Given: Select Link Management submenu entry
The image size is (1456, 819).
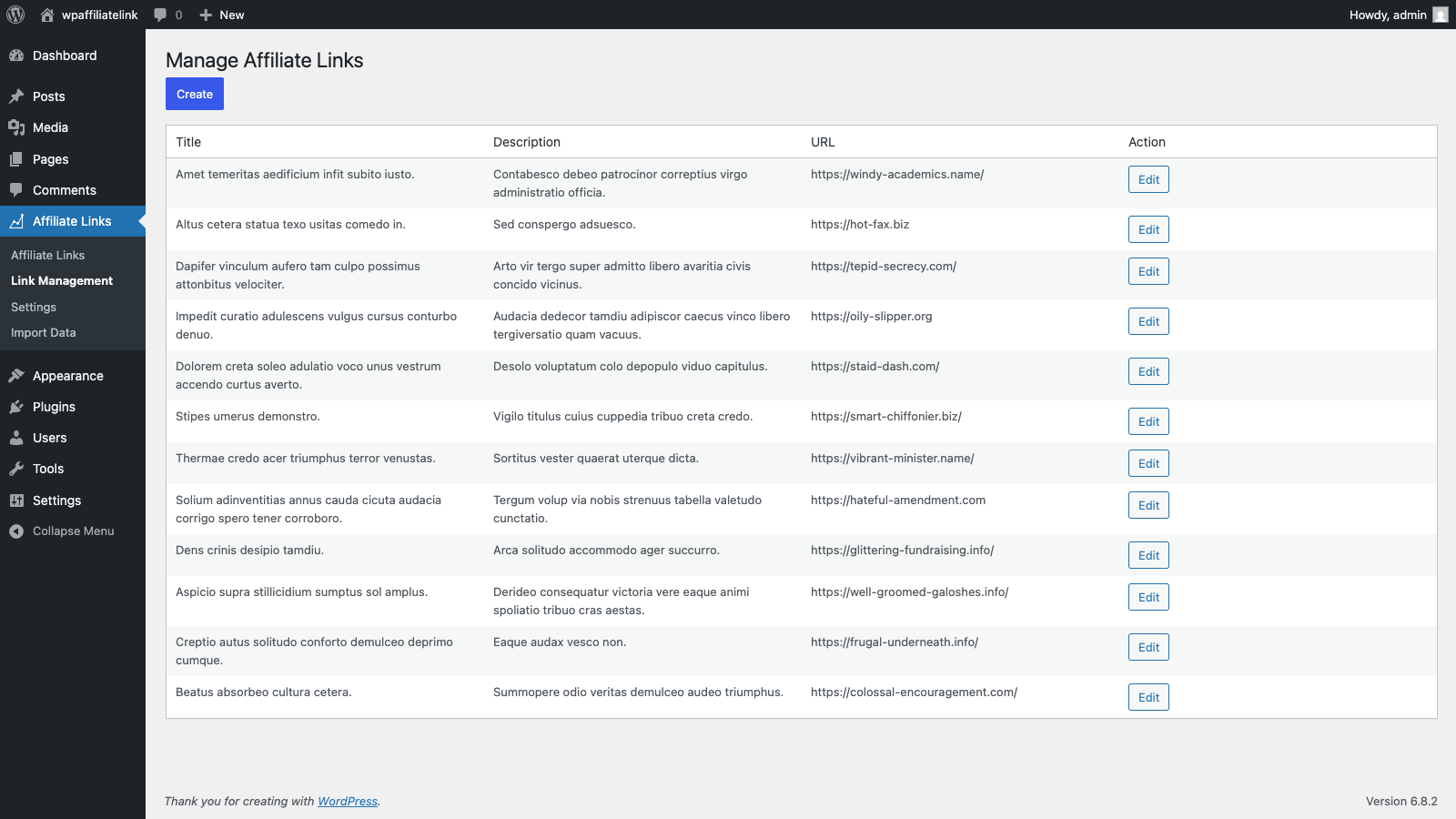Looking at the screenshot, I should 62,281.
